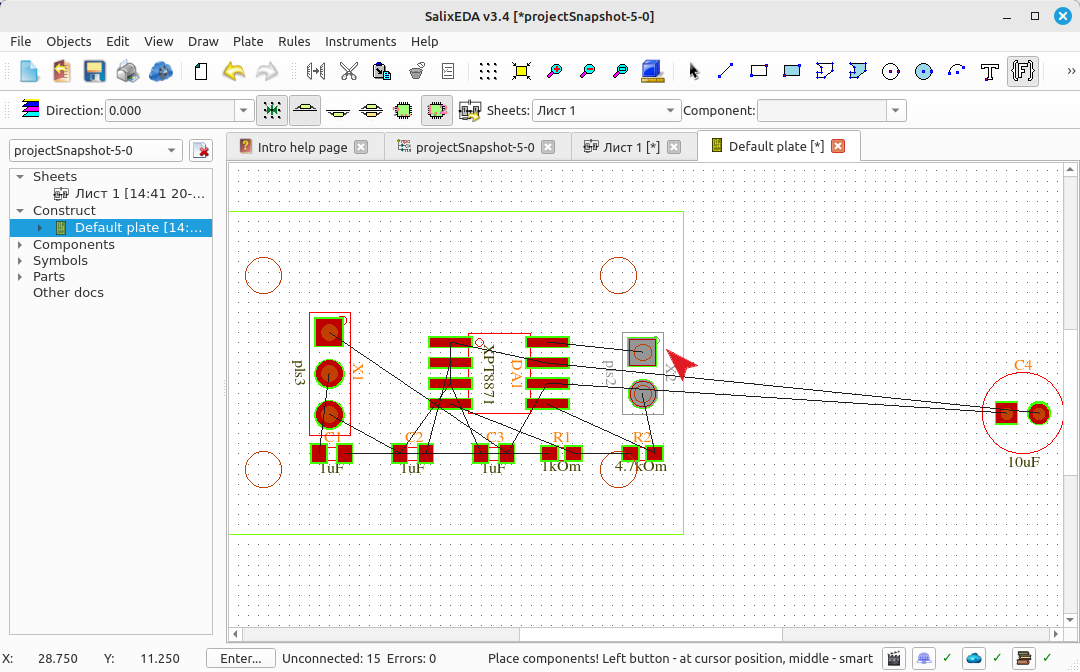Image resolution: width=1080 pixels, height=672 pixels.
Task: Open the layers stack icon
Action: (30, 109)
